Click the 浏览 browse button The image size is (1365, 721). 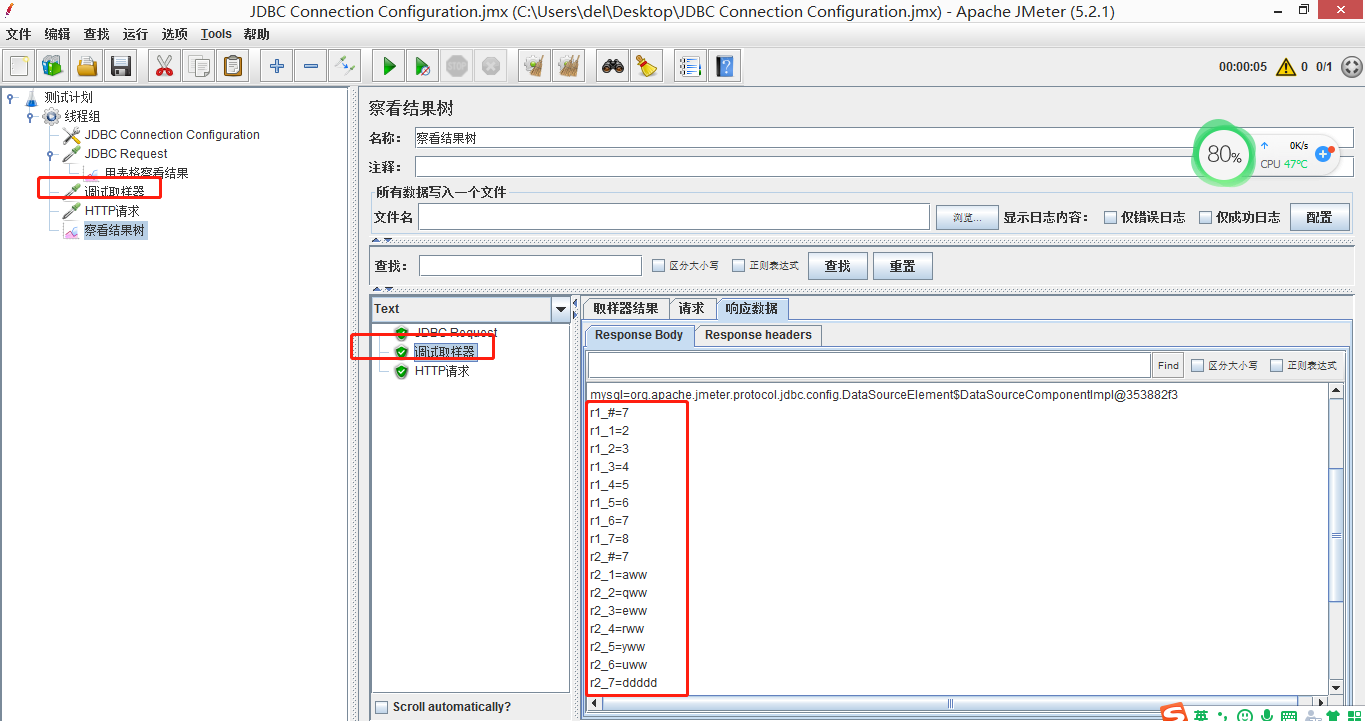[967, 217]
